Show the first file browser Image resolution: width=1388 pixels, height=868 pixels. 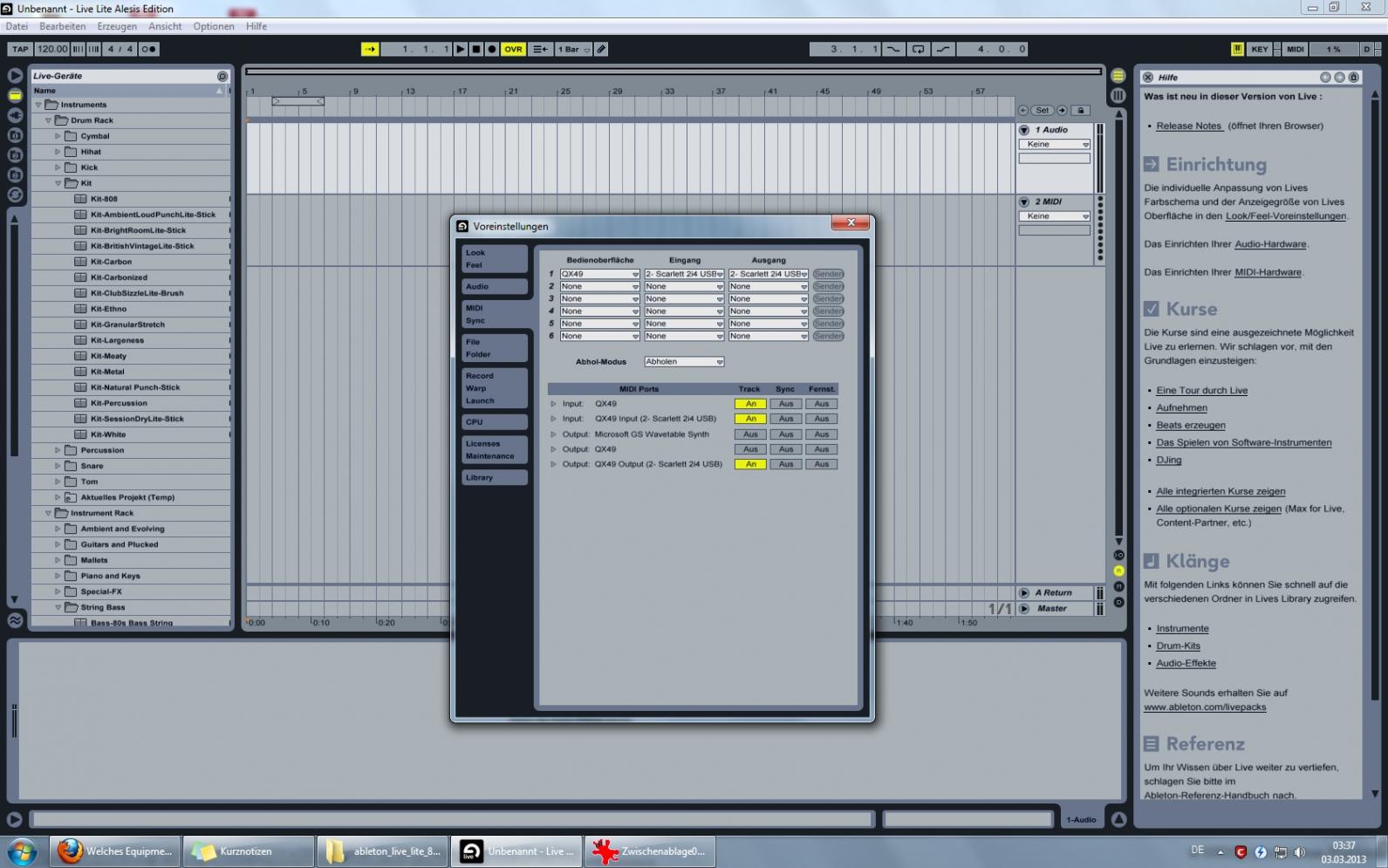click(x=15, y=135)
